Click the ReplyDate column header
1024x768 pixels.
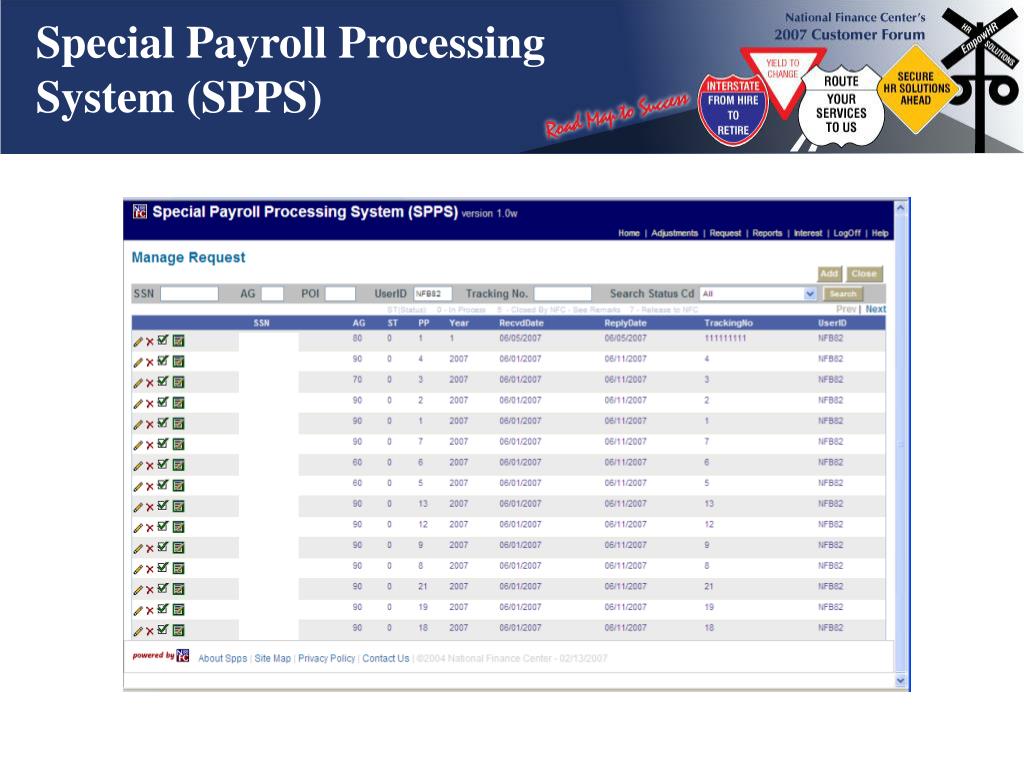(625, 323)
